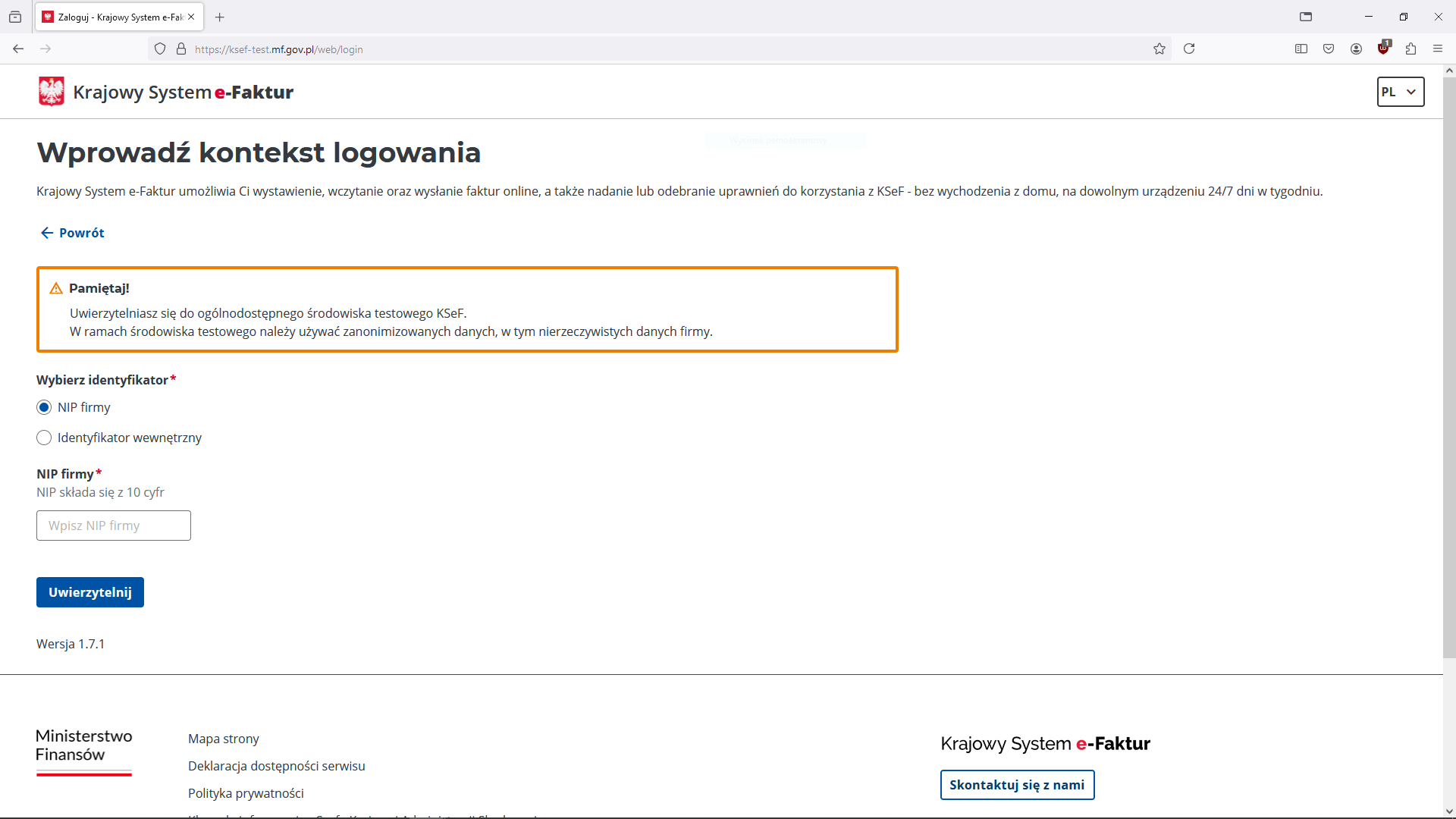Close the Zaloguj browser tab
Image resolution: width=1456 pixels, height=819 pixels.
click(191, 17)
